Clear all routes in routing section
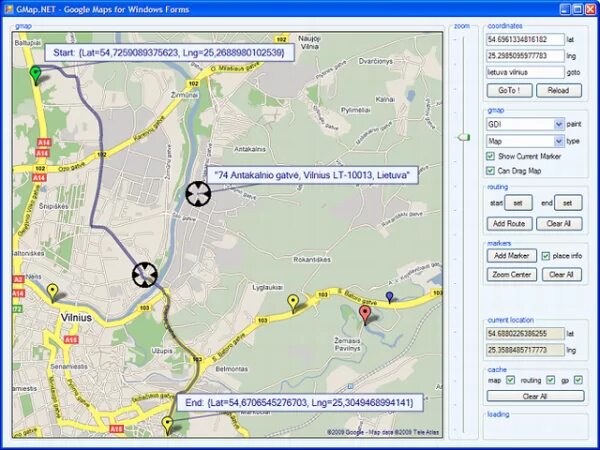 point(559,223)
